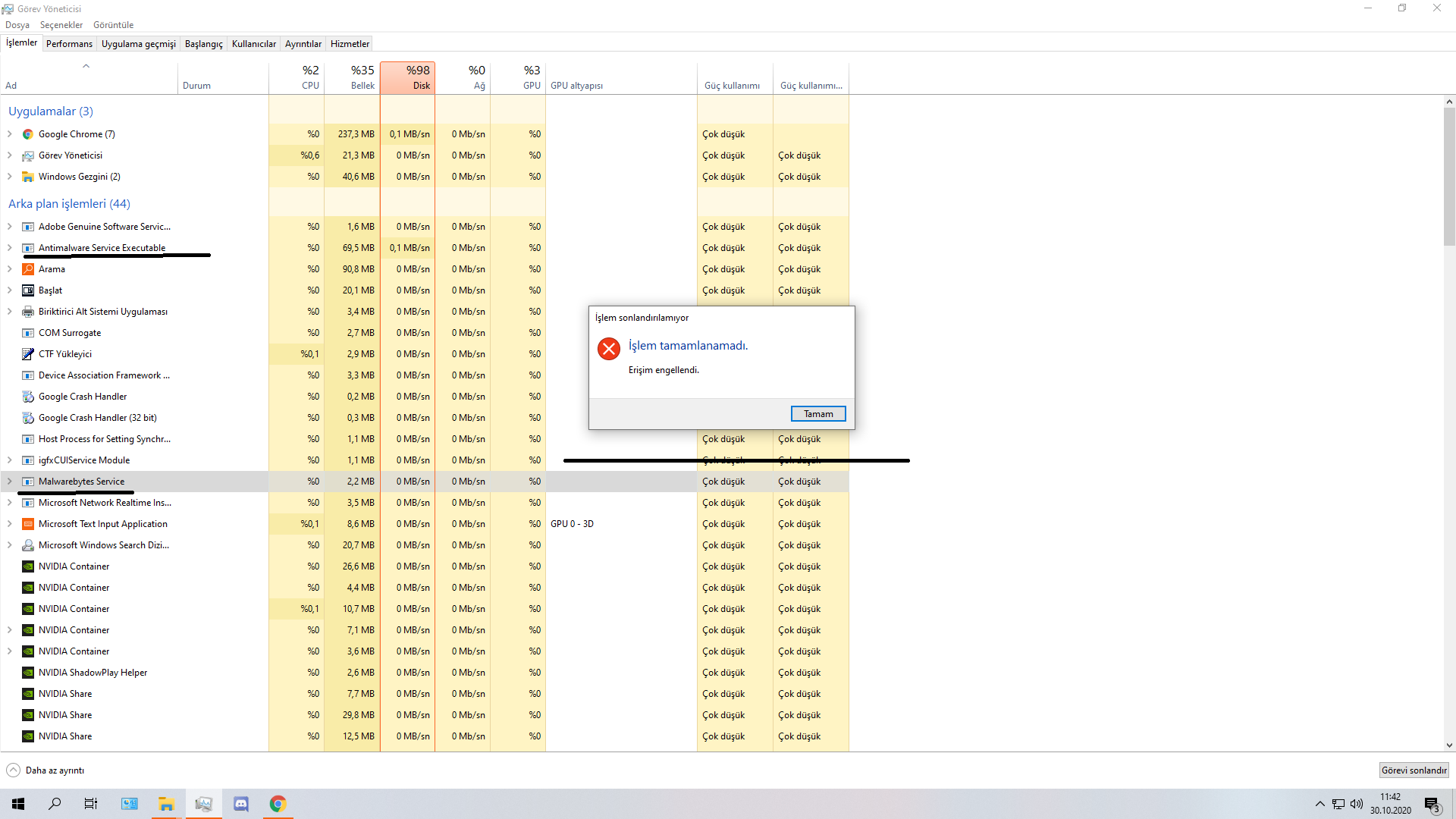
Task: Click the COM Surrogate process icon
Action: 28,333
